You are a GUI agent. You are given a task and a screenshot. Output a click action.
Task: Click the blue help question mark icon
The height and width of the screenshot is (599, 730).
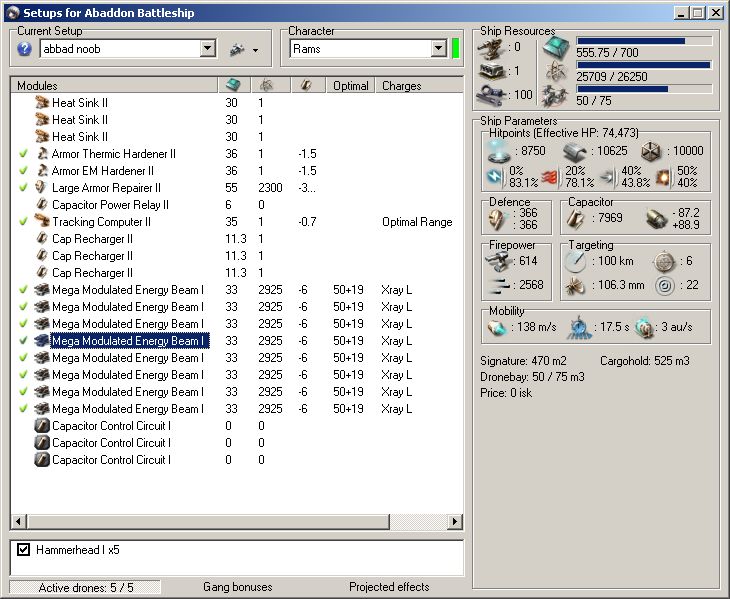coord(25,49)
